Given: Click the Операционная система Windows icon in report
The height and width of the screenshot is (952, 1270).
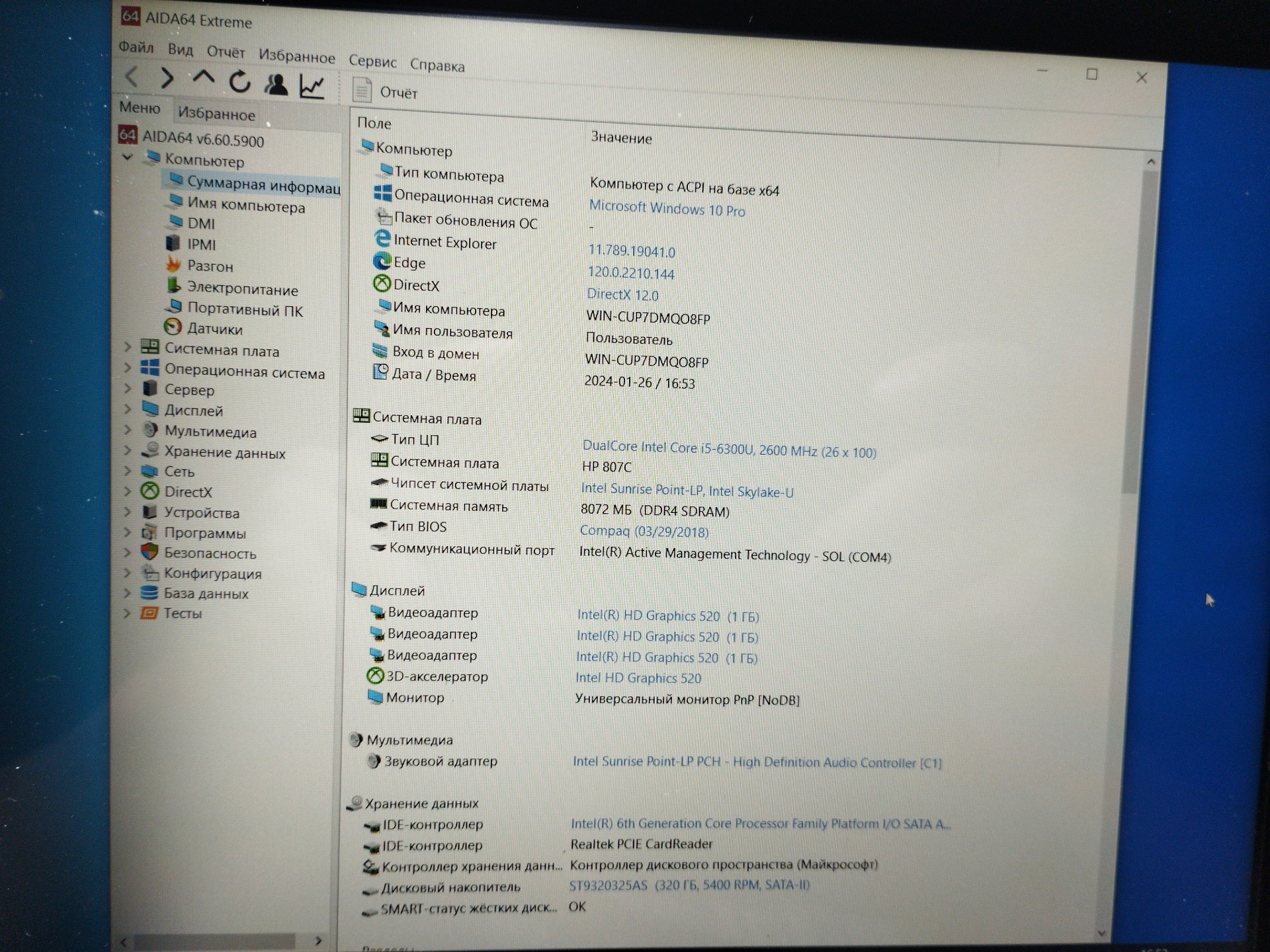Looking at the screenshot, I should [x=382, y=193].
